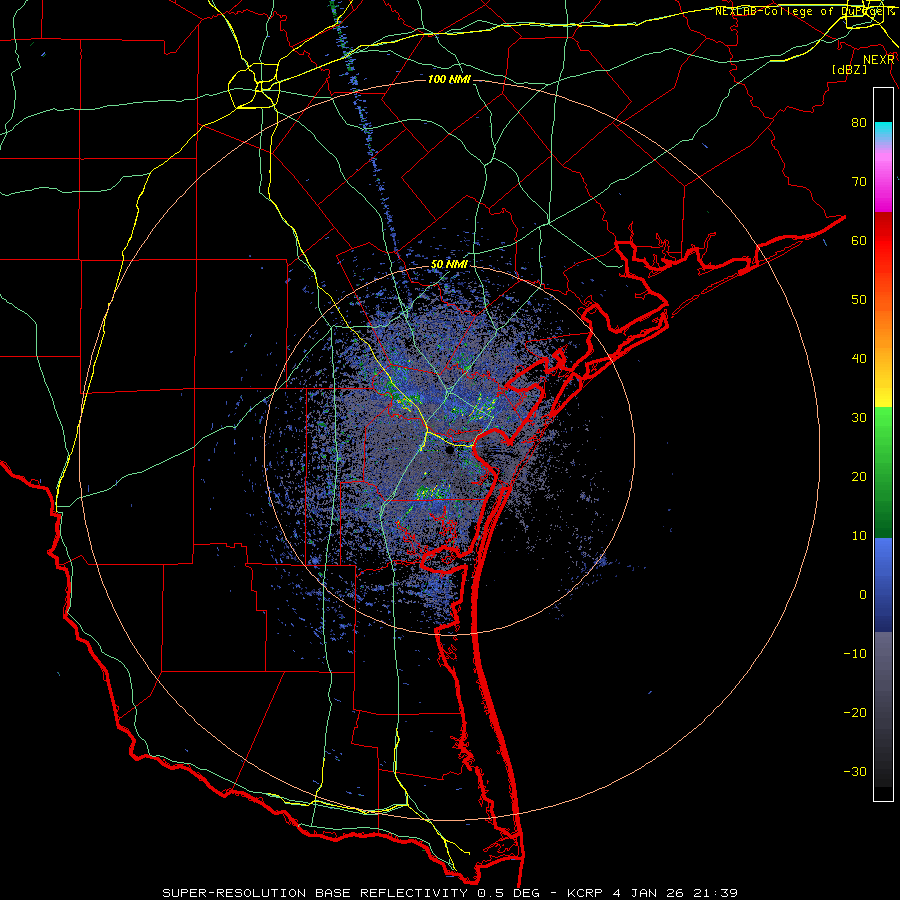Click the positive 10 value on the dBZ scale
Viewport: 900px width, 900px height.
859,536
